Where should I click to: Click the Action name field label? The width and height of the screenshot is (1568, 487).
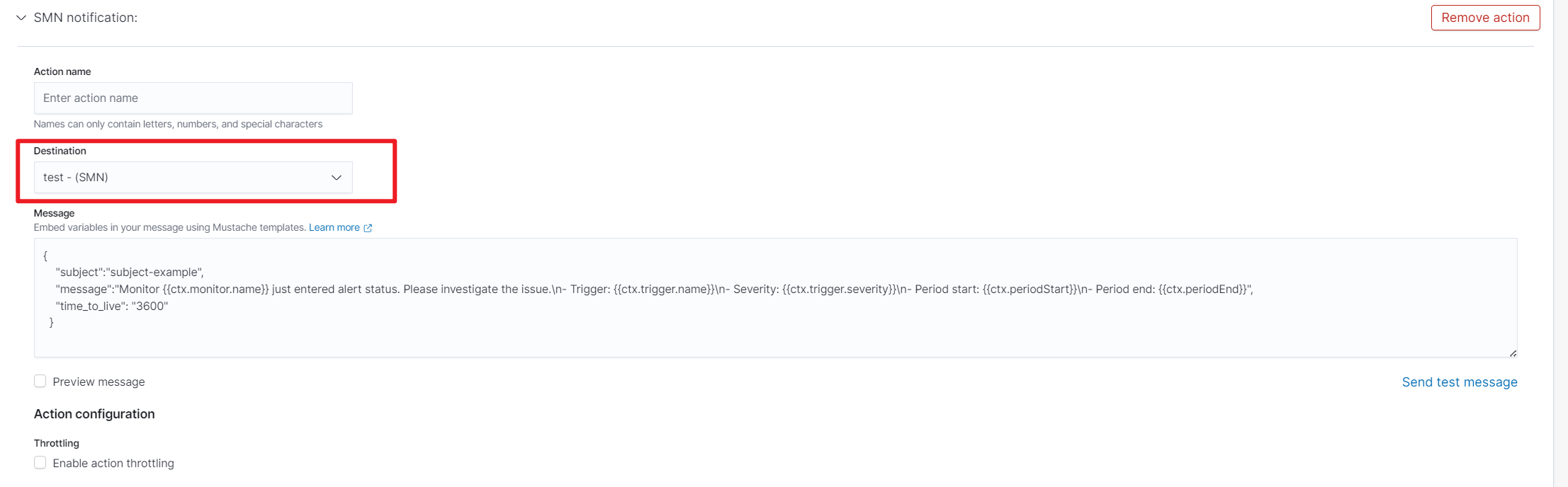(x=62, y=71)
